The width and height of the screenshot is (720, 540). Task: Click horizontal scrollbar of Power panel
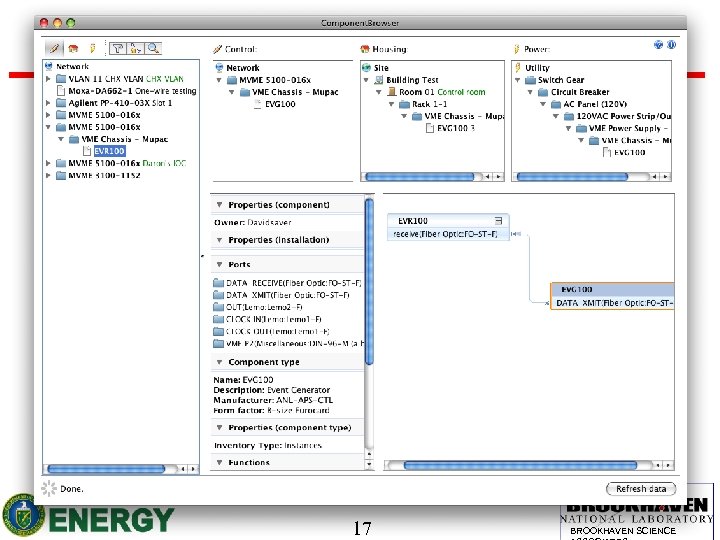(572, 176)
